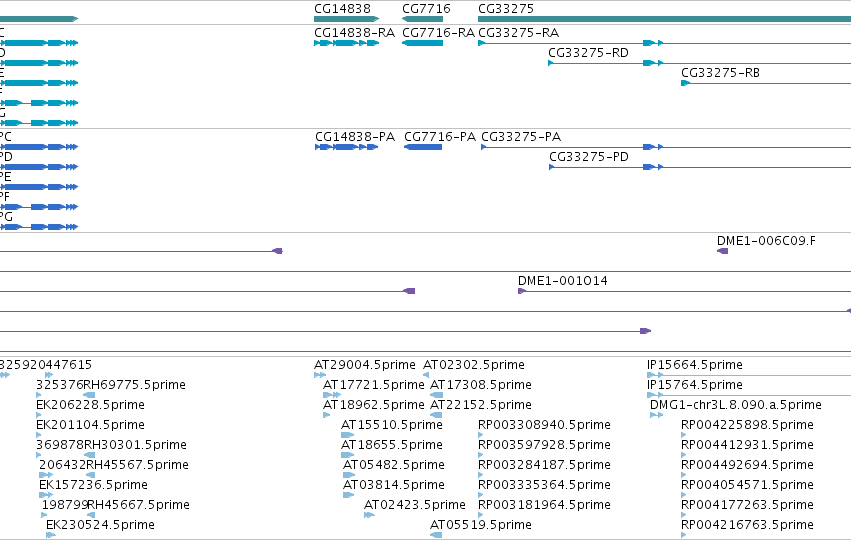Viewport: 851px width, 540px height.
Task: Select the DMG1-chr3L.8.090.a.5prime arrow glyph
Action: [656, 415]
